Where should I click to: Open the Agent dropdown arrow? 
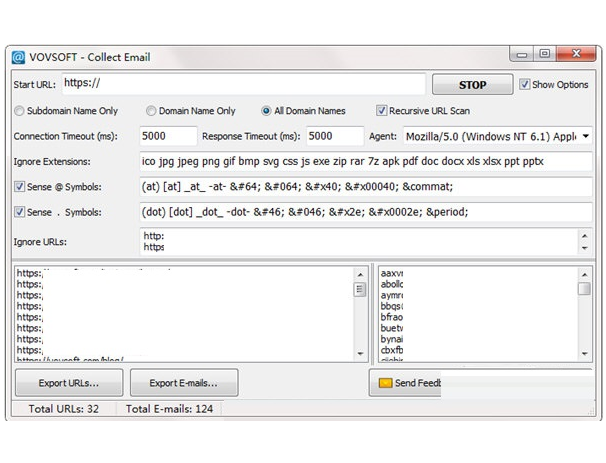click(x=586, y=136)
